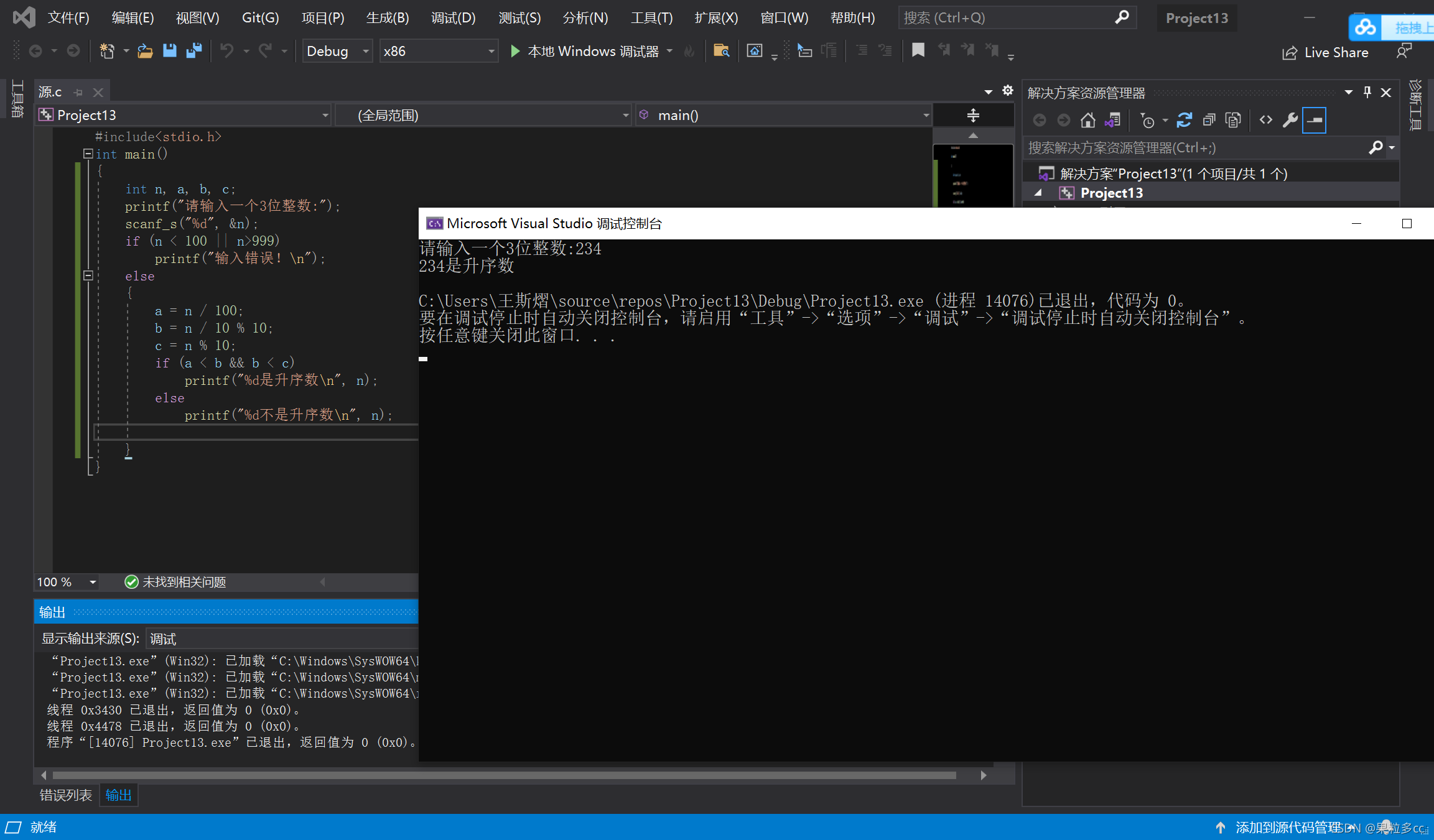Click the Navigate Backward arrow in the toolbar
Screen dimensions: 1434x840
point(35,51)
